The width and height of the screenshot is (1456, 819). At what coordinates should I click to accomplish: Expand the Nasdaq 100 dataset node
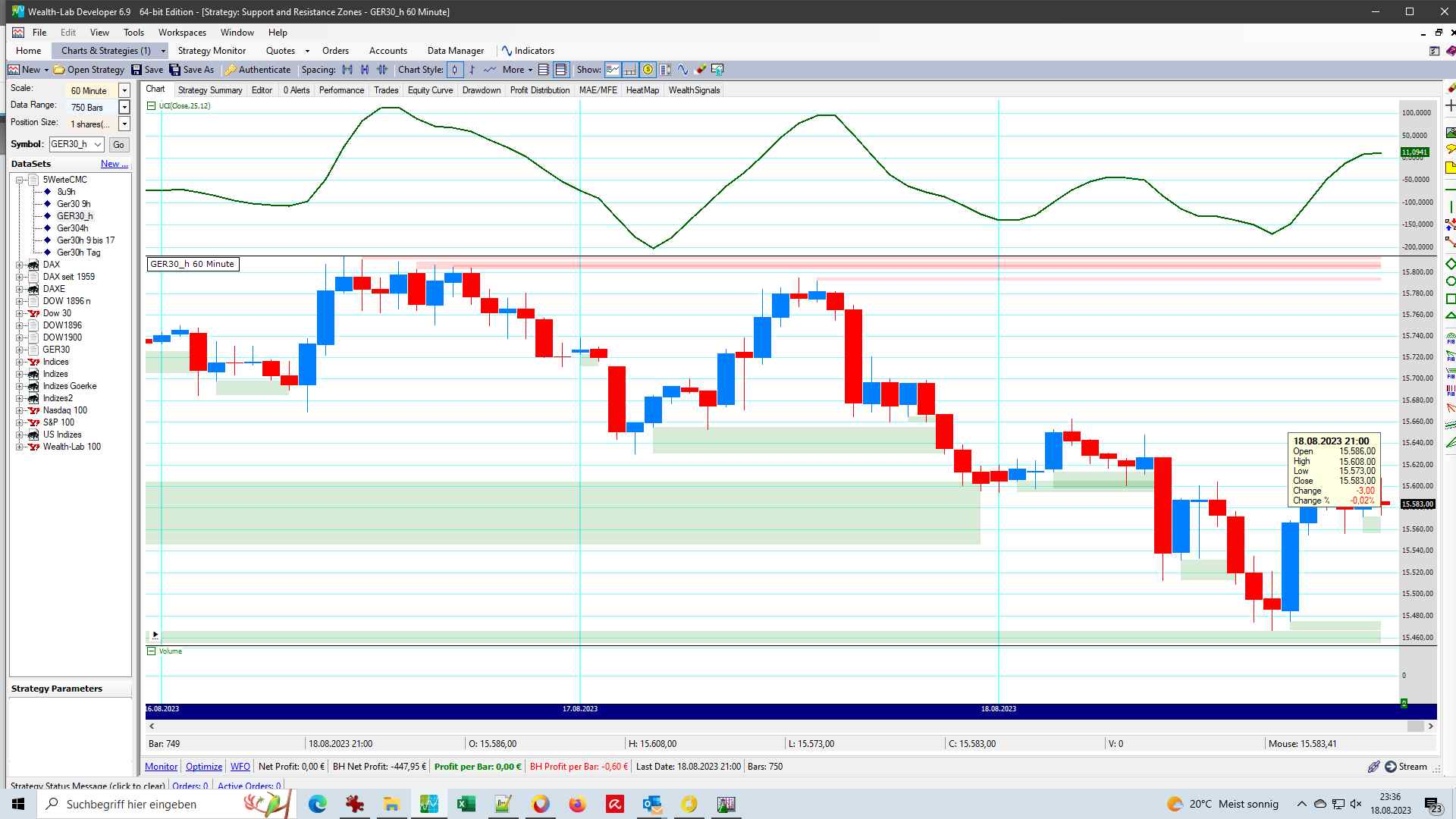(19, 410)
